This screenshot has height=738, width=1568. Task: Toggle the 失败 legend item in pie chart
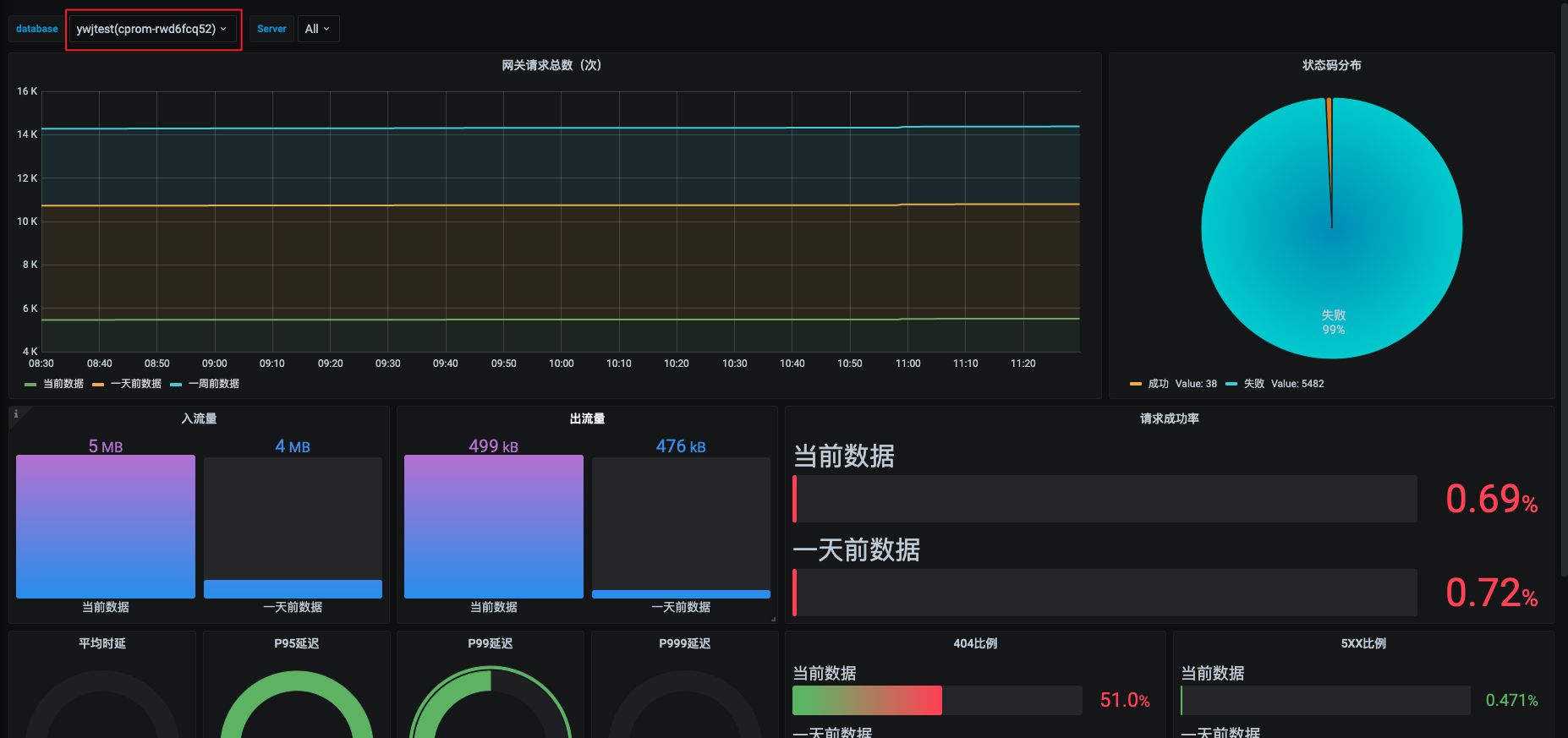coord(1253,384)
